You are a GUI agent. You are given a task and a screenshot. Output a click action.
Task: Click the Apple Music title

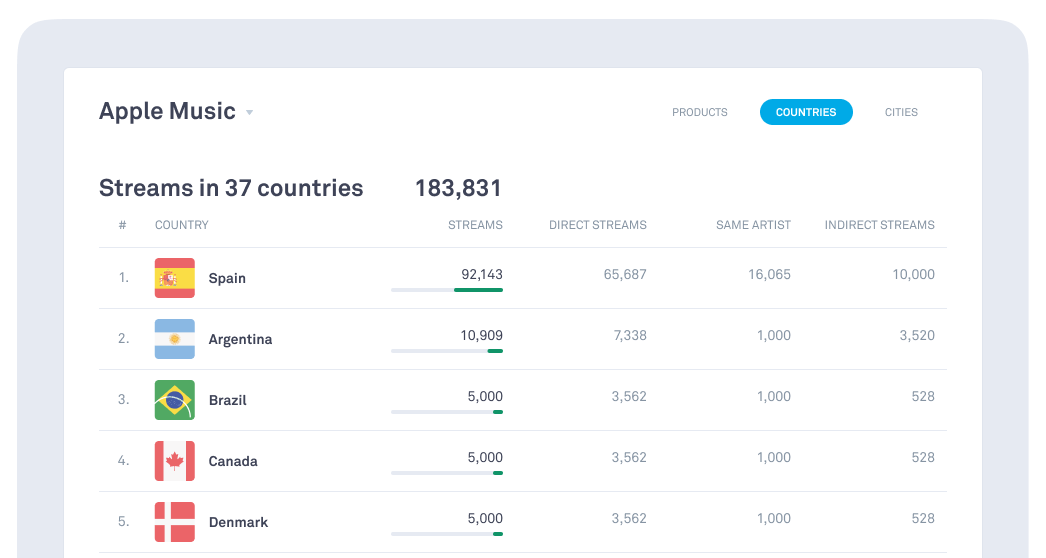pos(167,111)
